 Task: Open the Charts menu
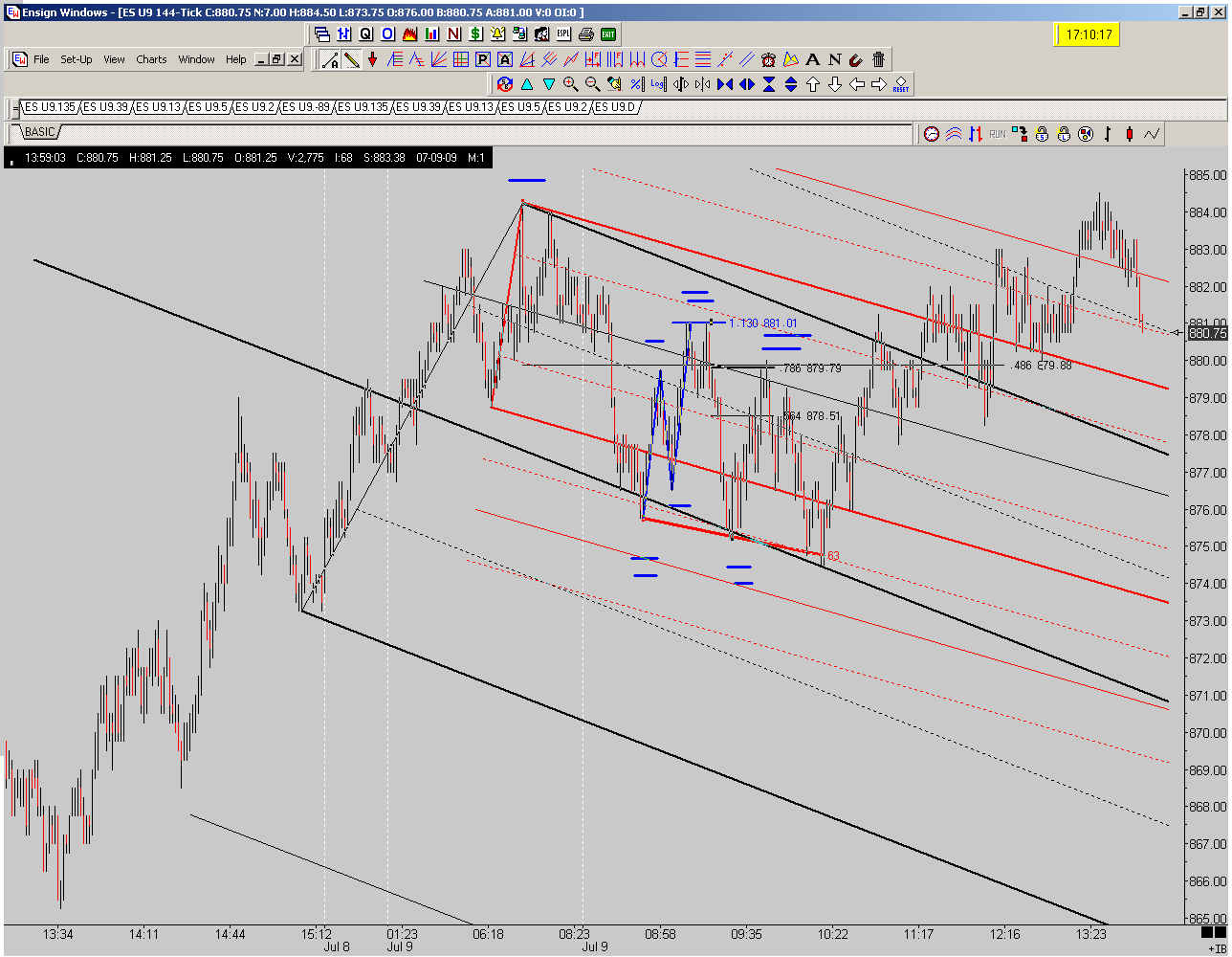pyautogui.click(x=151, y=59)
